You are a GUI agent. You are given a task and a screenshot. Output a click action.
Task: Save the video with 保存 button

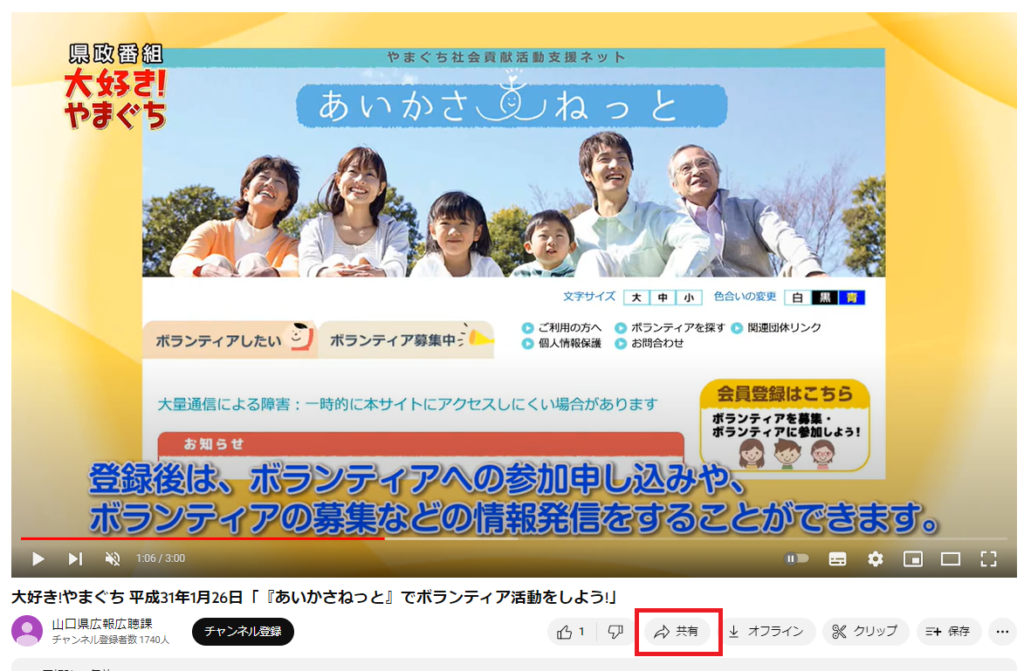[x=948, y=632]
